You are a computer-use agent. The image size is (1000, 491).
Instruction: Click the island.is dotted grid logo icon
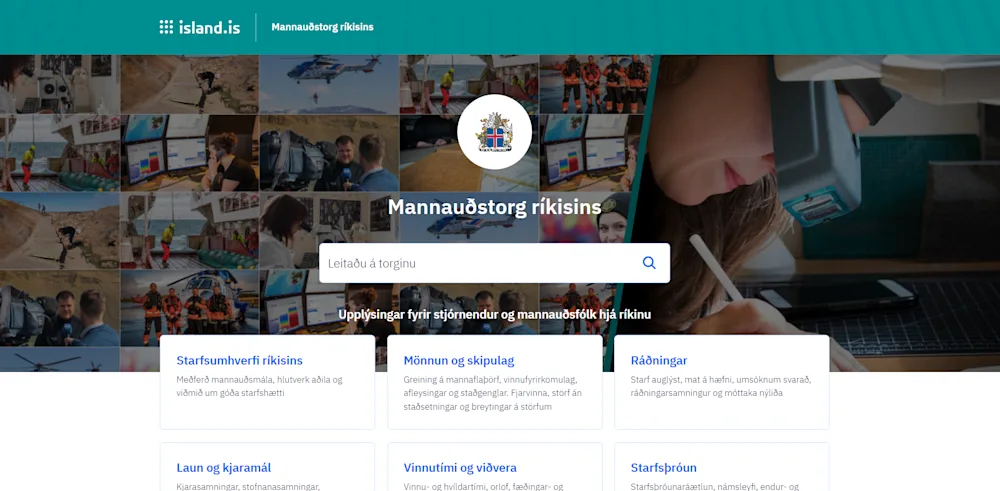coord(166,27)
